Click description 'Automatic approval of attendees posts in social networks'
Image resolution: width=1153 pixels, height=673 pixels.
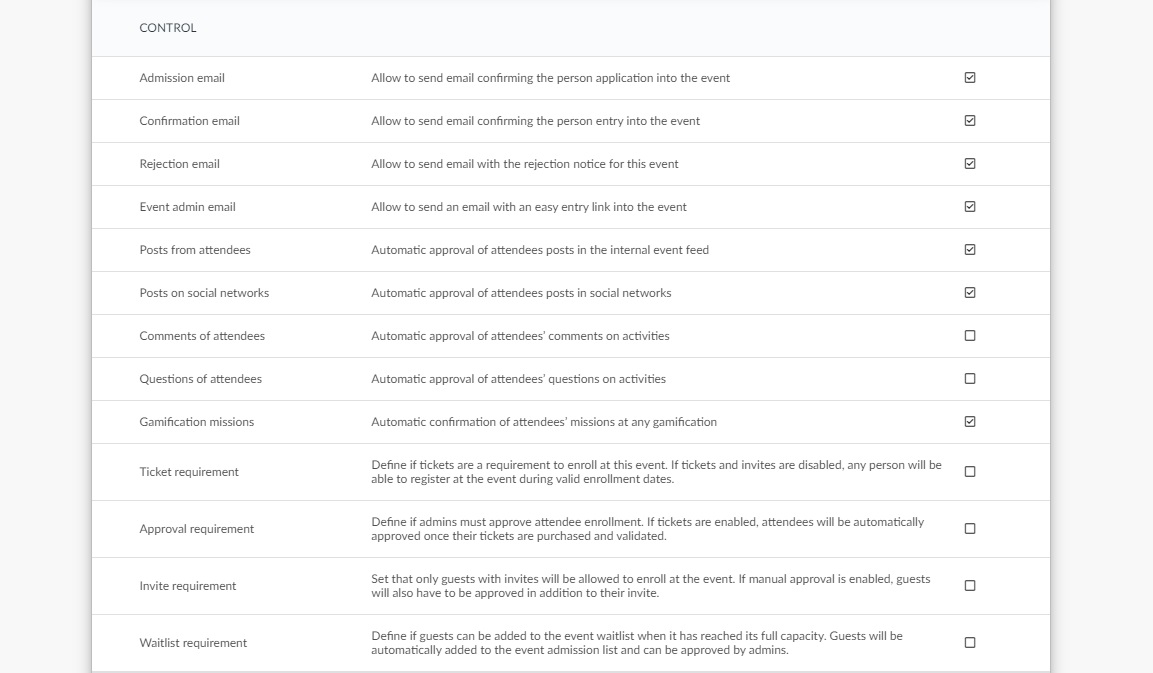pyautogui.click(x=521, y=293)
